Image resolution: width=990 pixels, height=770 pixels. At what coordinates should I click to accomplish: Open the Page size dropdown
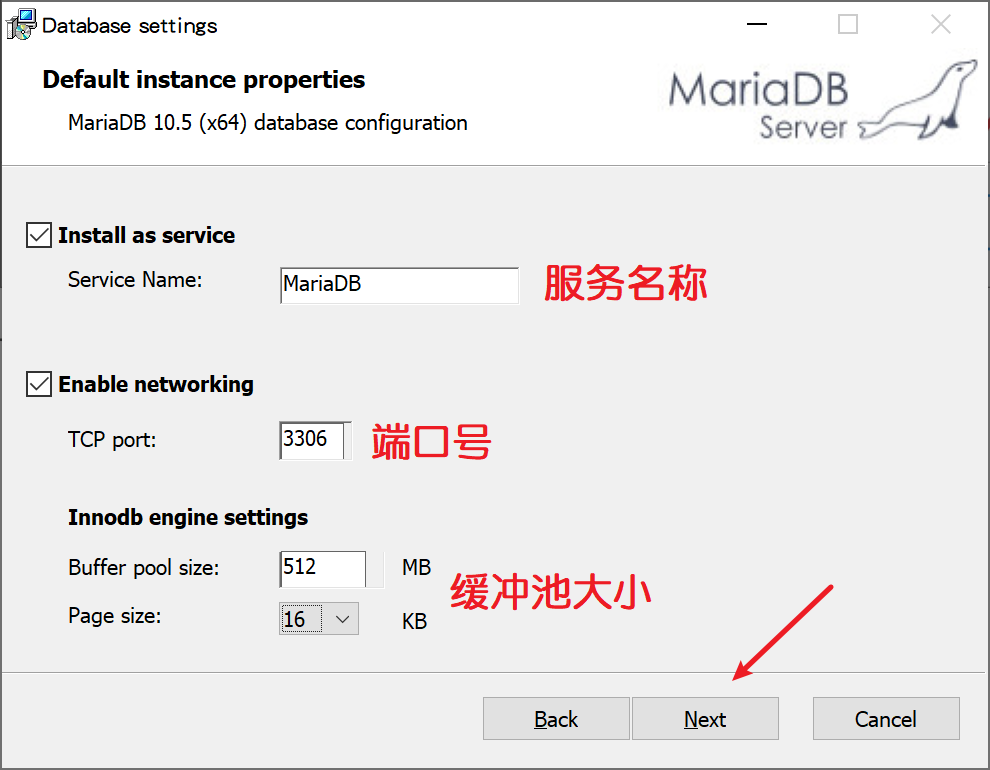[319, 619]
